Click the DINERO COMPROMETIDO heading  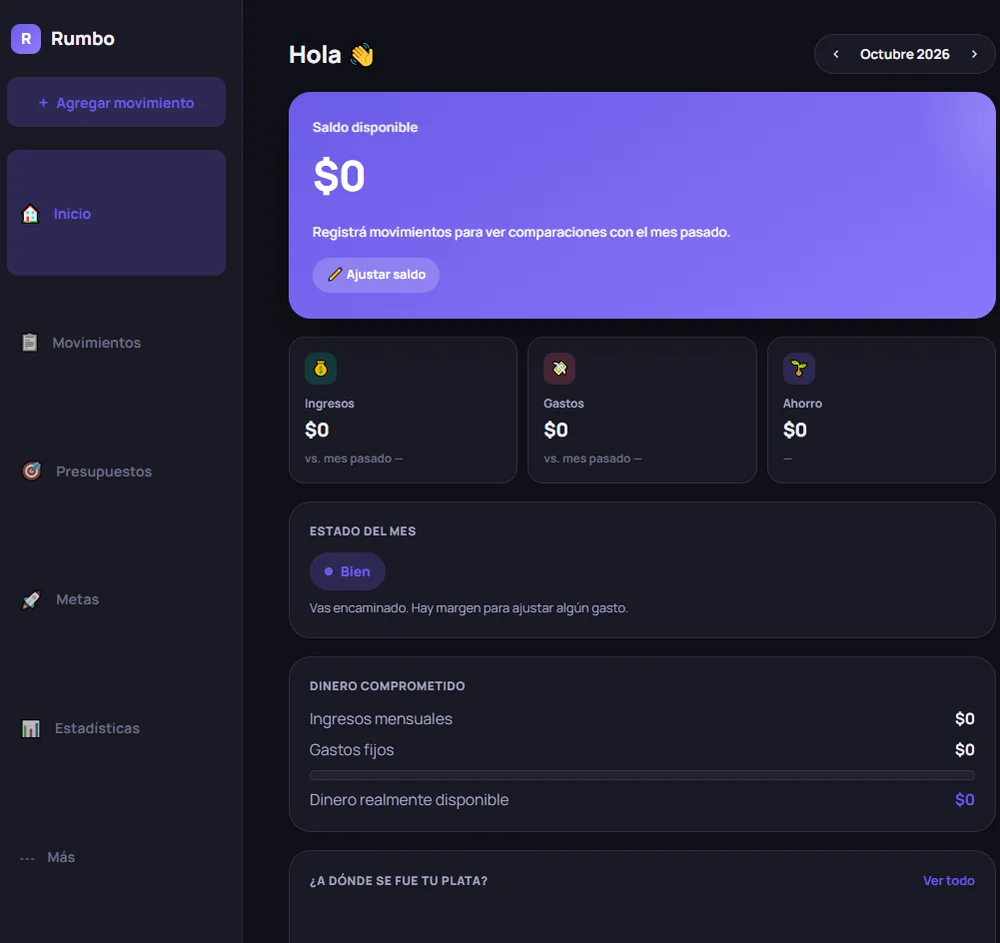click(x=387, y=686)
